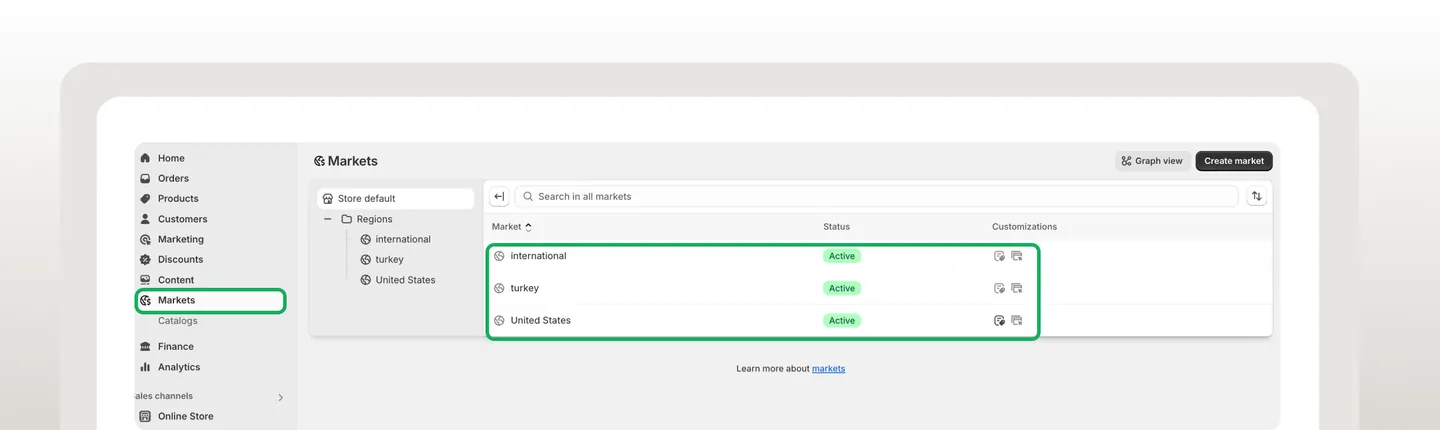Click first customization icon for United States
The height and width of the screenshot is (430, 1440).
tap(999, 320)
